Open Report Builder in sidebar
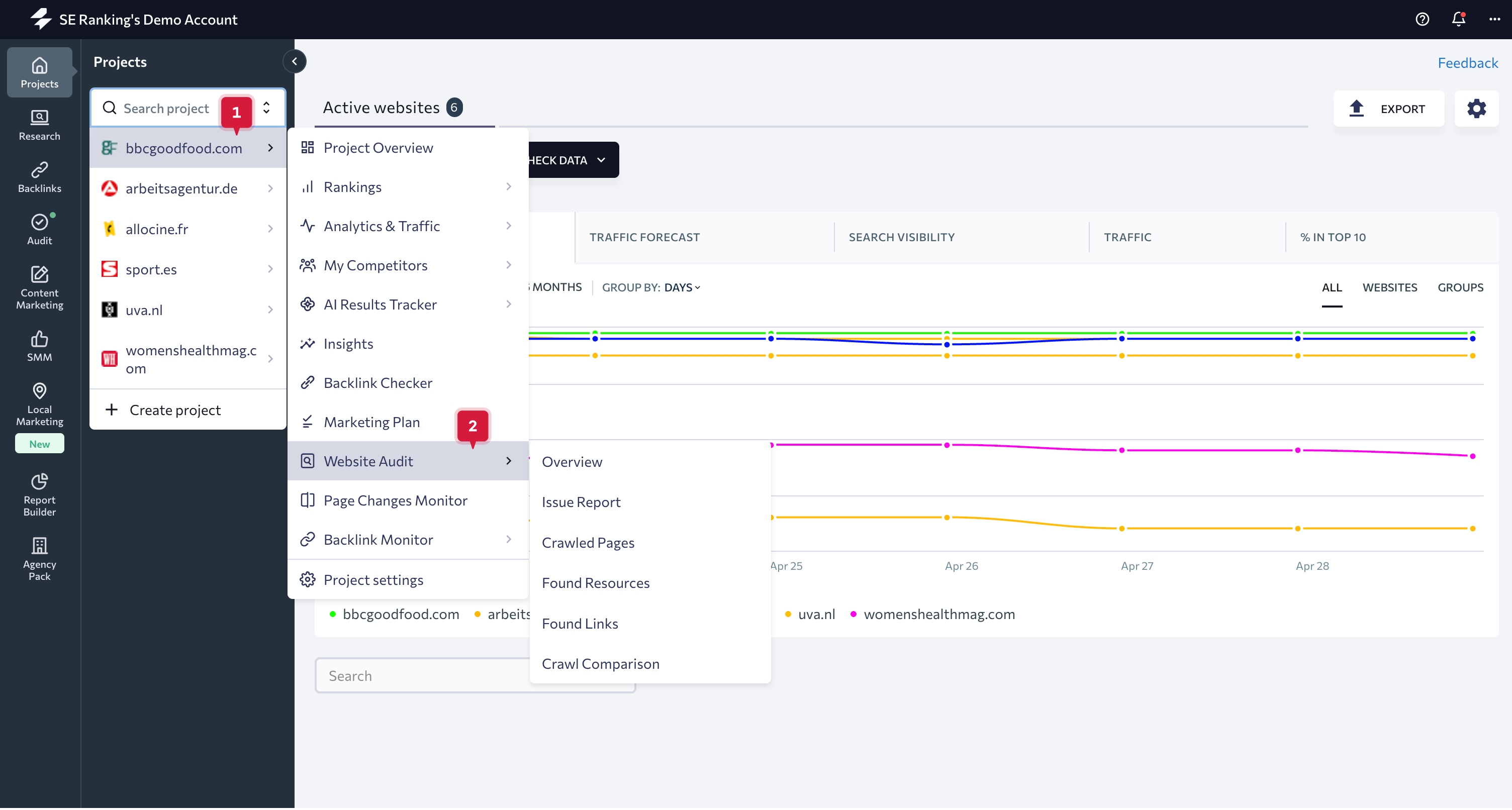 pyautogui.click(x=39, y=495)
